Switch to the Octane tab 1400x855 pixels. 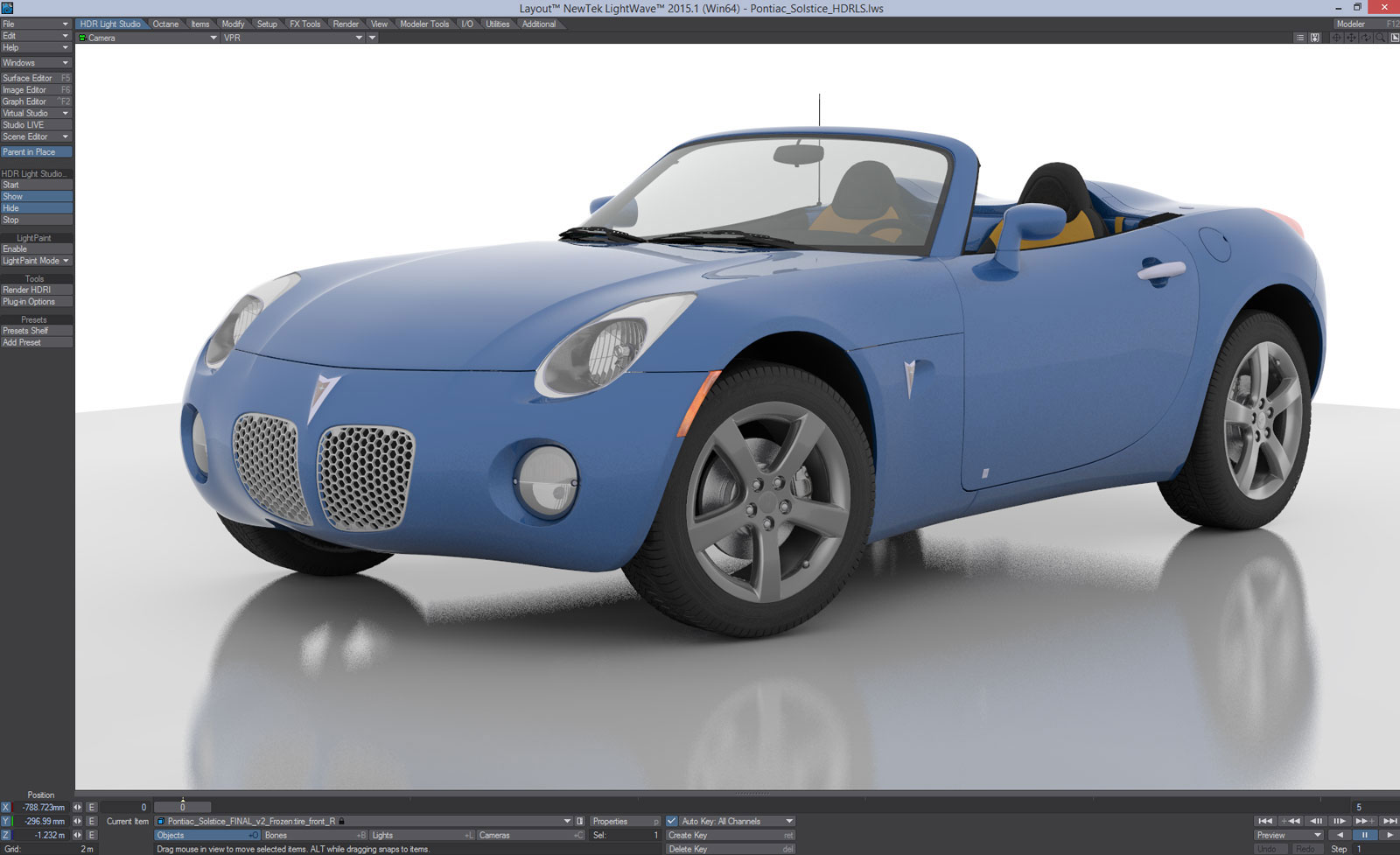pyautogui.click(x=165, y=24)
